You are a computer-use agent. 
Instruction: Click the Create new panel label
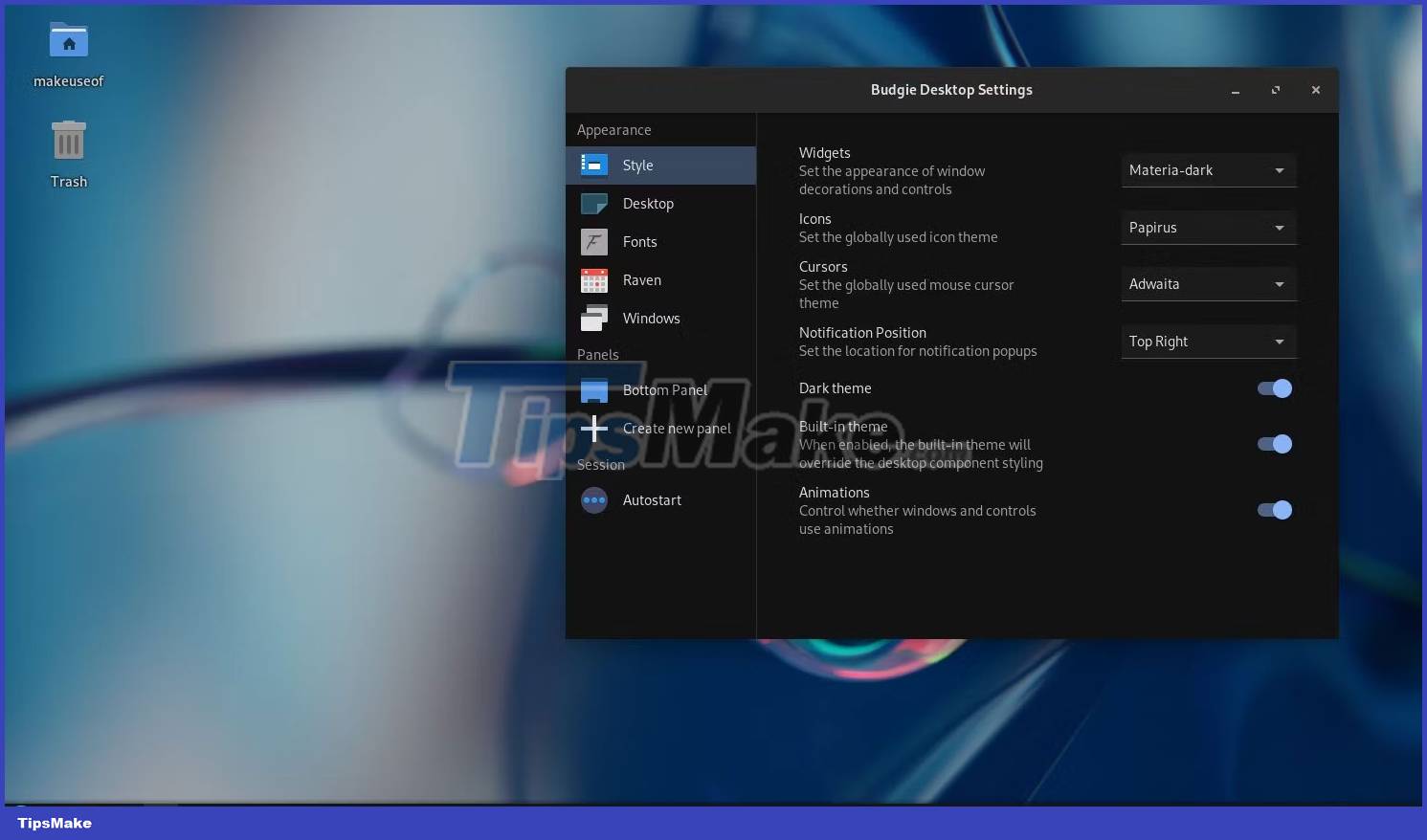tap(677, 429)
